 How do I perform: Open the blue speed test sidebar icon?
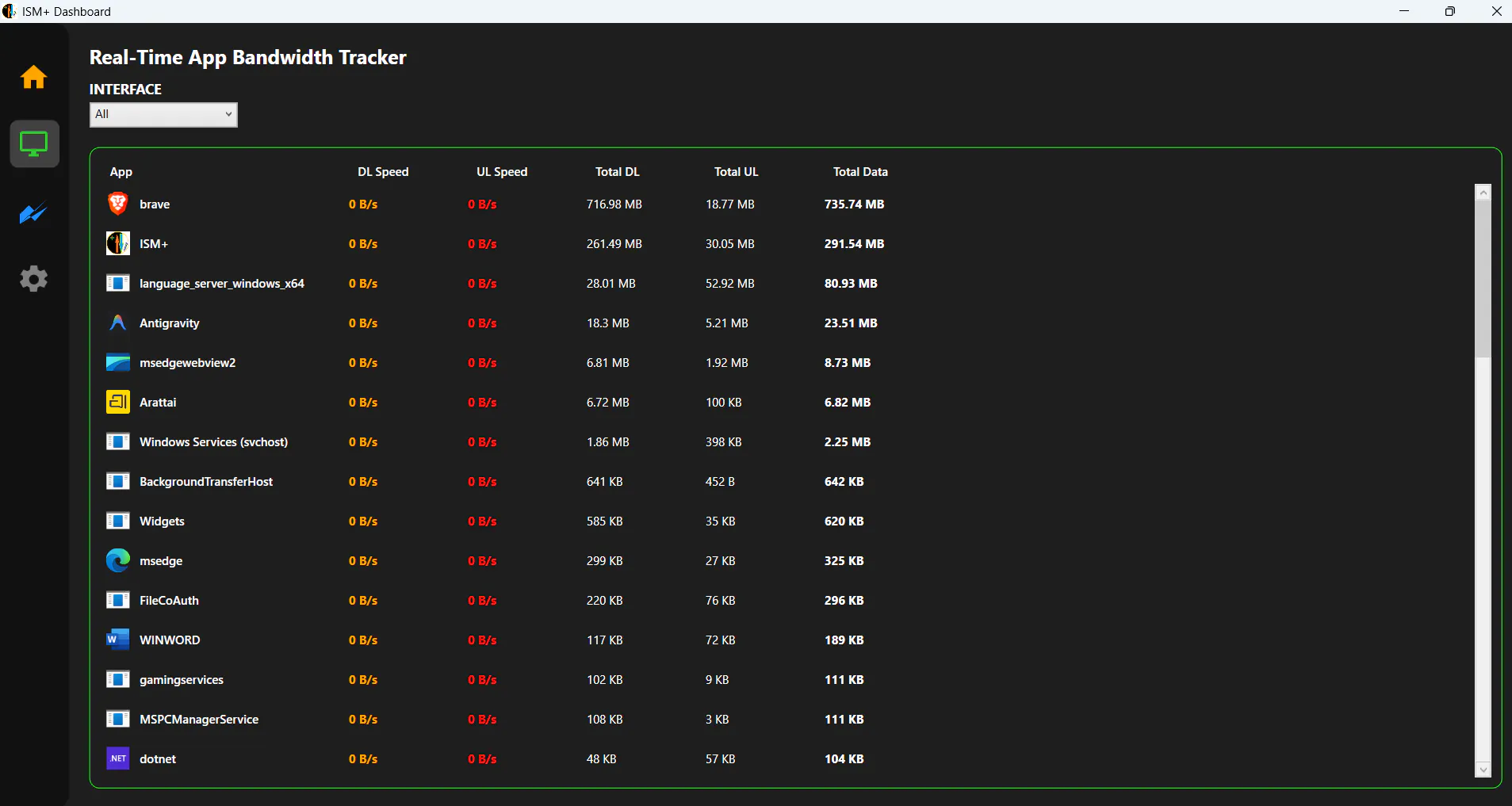pyautogui.click(x=33, y=213)
